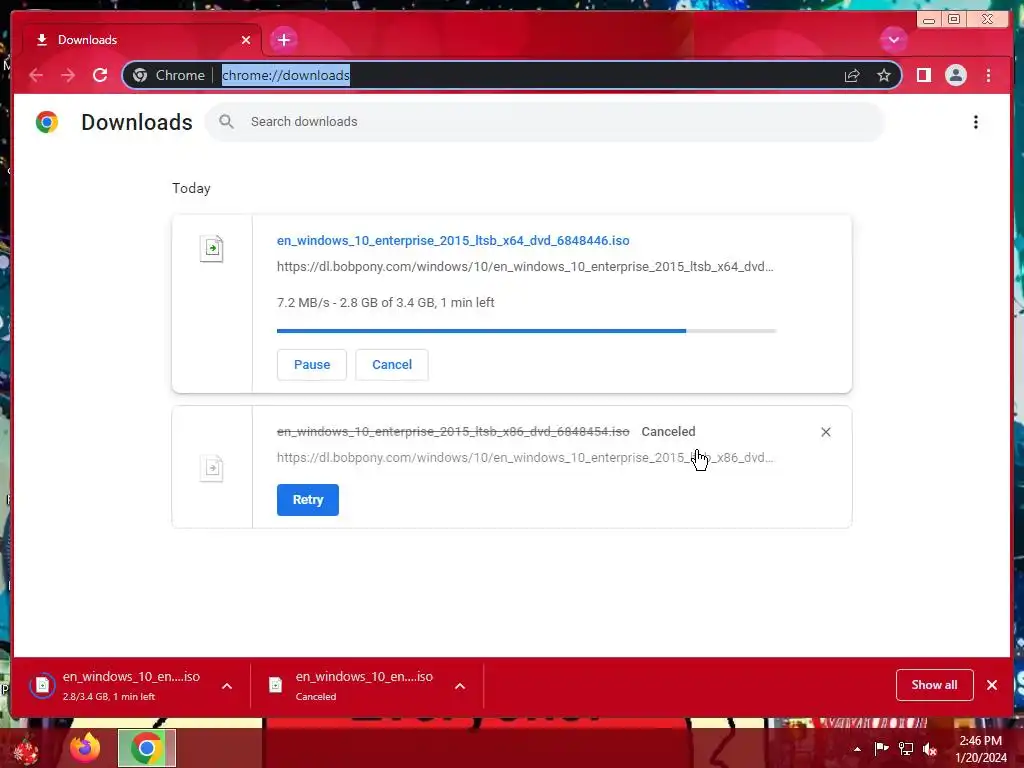
Task: Open the clock showing 2:46 PM
Action: [981, 749]
